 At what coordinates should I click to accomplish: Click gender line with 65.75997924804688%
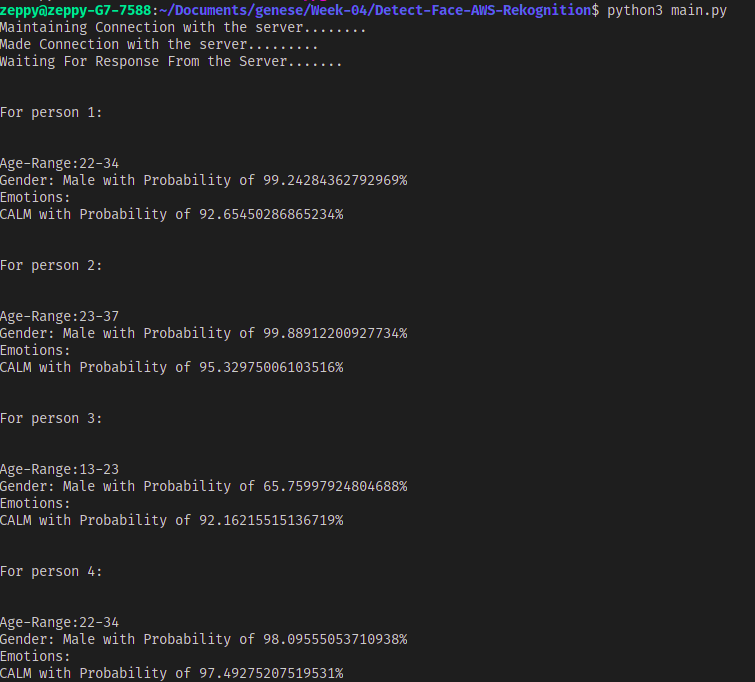coord(204,486)
